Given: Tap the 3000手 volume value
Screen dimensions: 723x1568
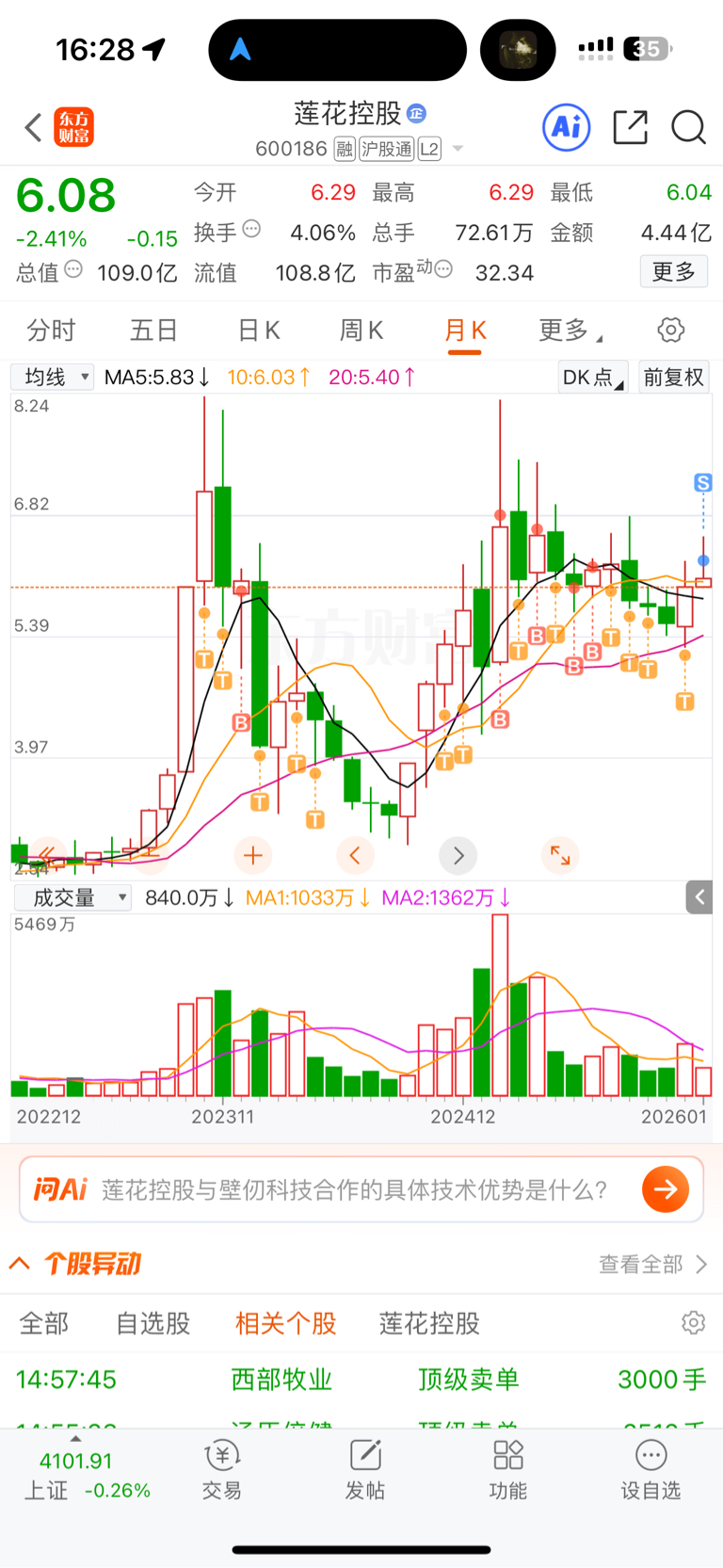Looking at the screenshot, I should point(662,1380).
